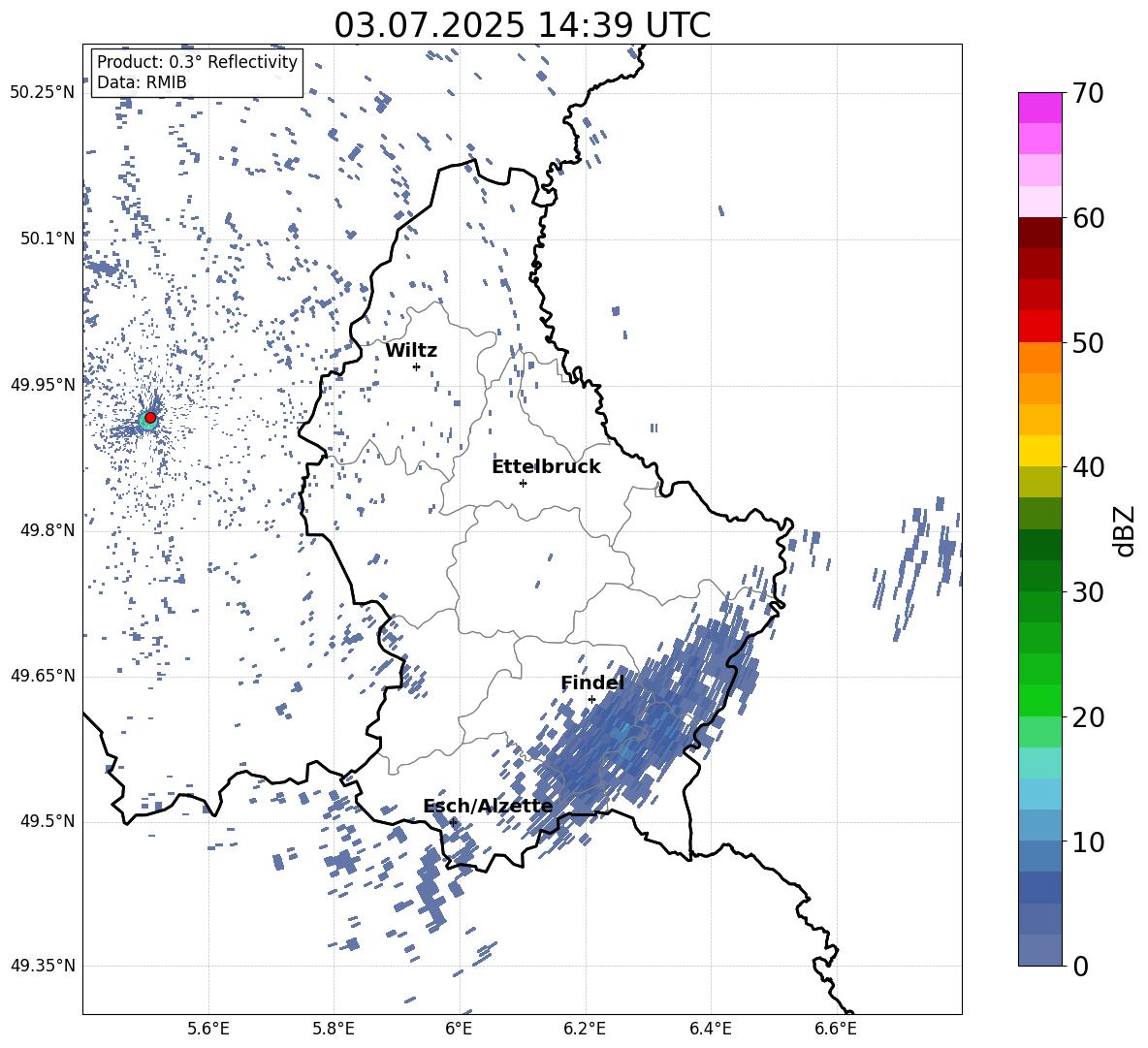The width and height of the screenshot is (1148, 1048).
Task: Click the Wiltz station cross marker
Action: [x=416, y=366]
